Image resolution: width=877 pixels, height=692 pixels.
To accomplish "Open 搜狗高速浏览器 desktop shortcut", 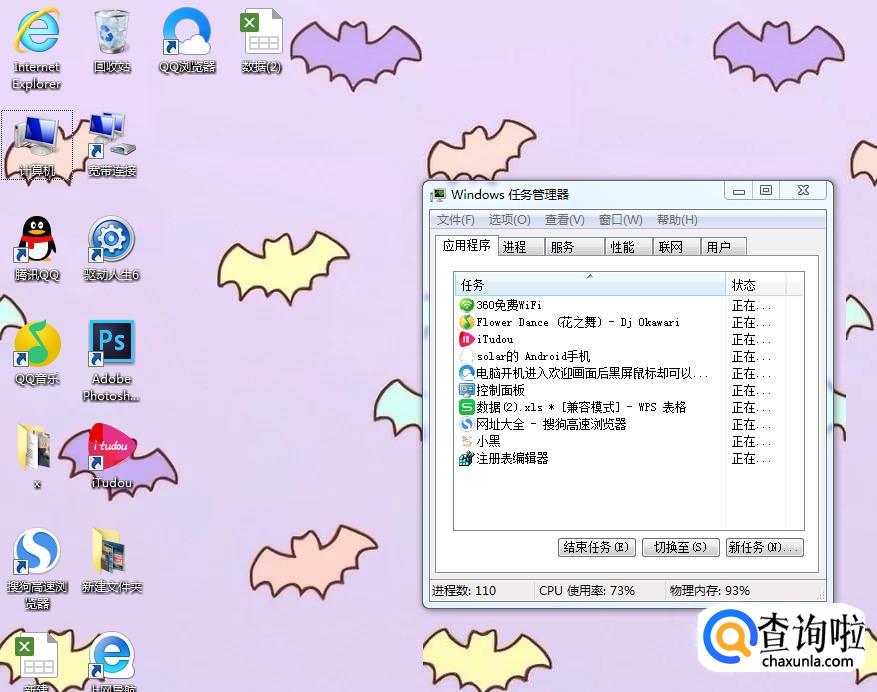I will pyautogui.click(x=37, y=552).
